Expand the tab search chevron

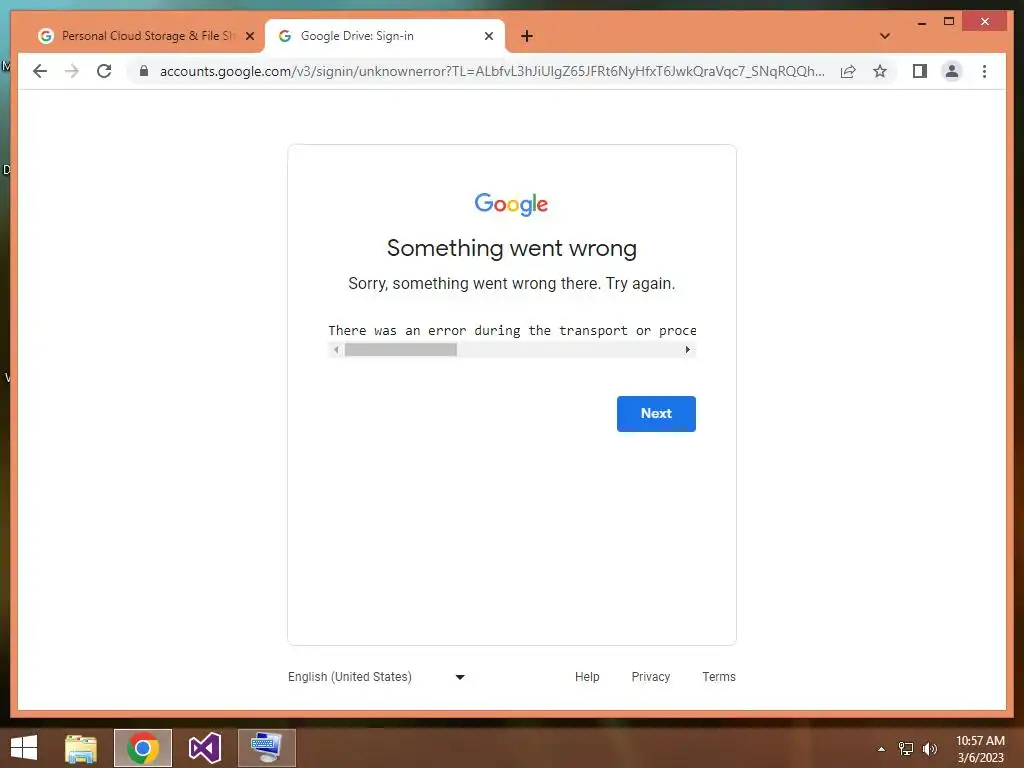point(884,36)
